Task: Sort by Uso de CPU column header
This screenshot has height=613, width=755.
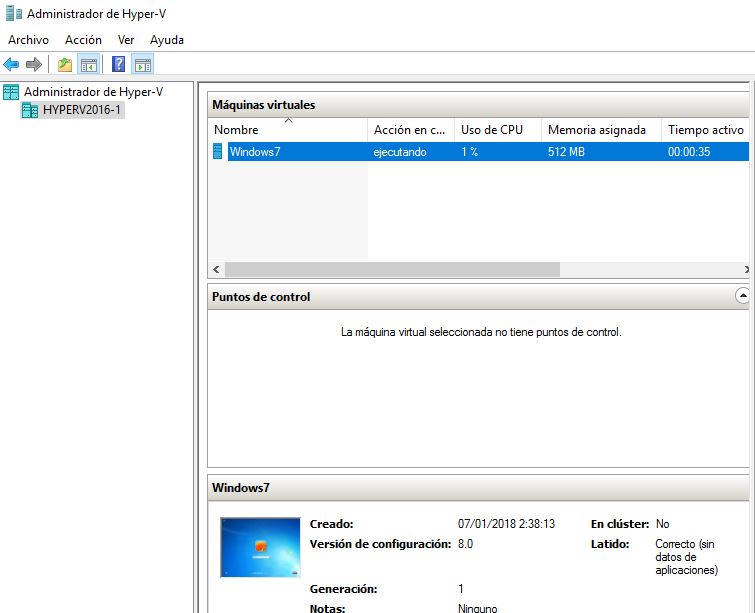Action: tap(498, 130)
